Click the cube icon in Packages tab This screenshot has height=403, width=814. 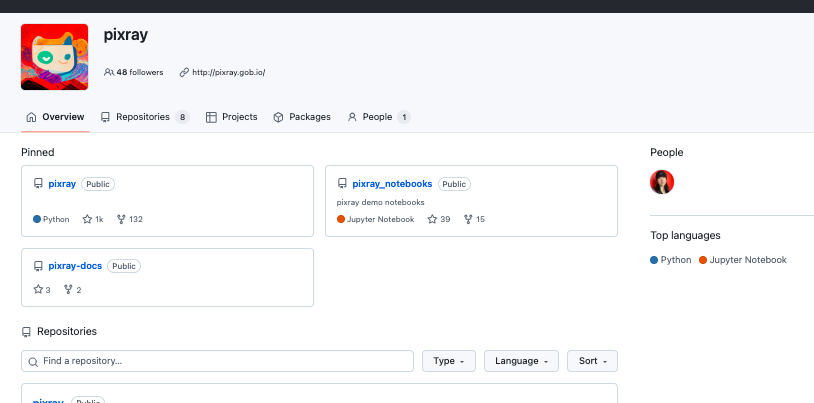(x=278, y=117)
